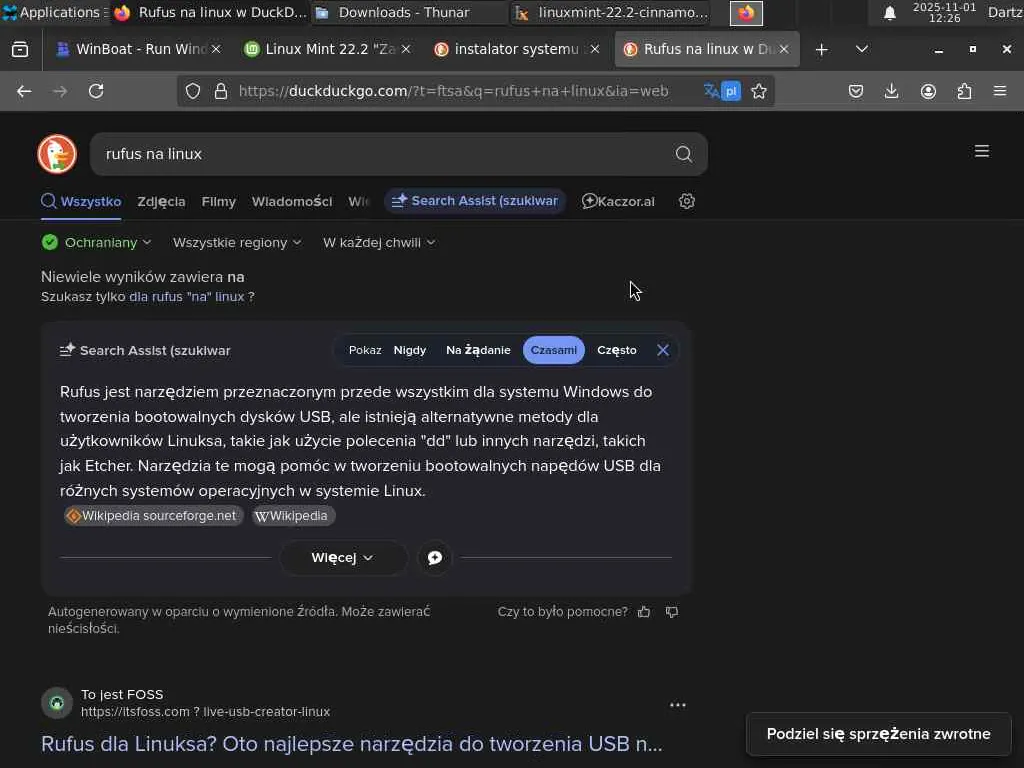The image size is (1024, 768).
Task: Click the search magnifier icon in search box
Action: pyautogui.click(x=683, y=154)
